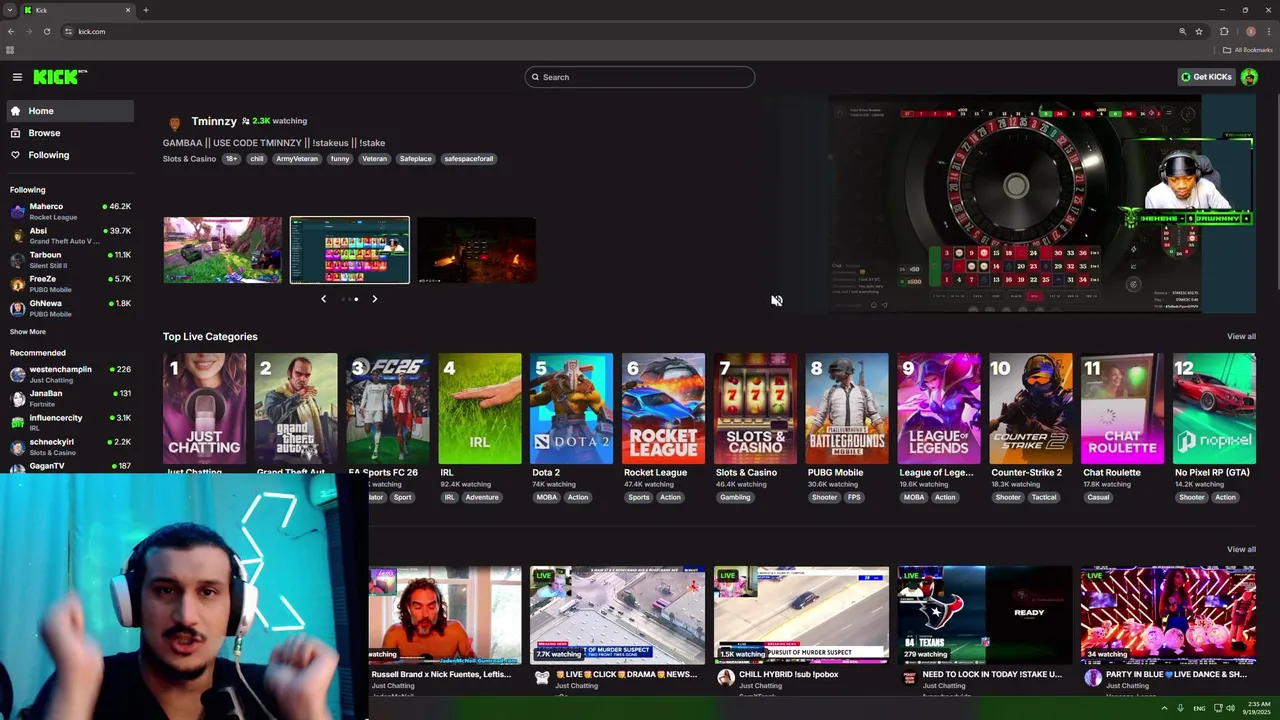The image size is (1280, 720).
Task: Open JanaBan recommended channel
Action: (70, 398)
